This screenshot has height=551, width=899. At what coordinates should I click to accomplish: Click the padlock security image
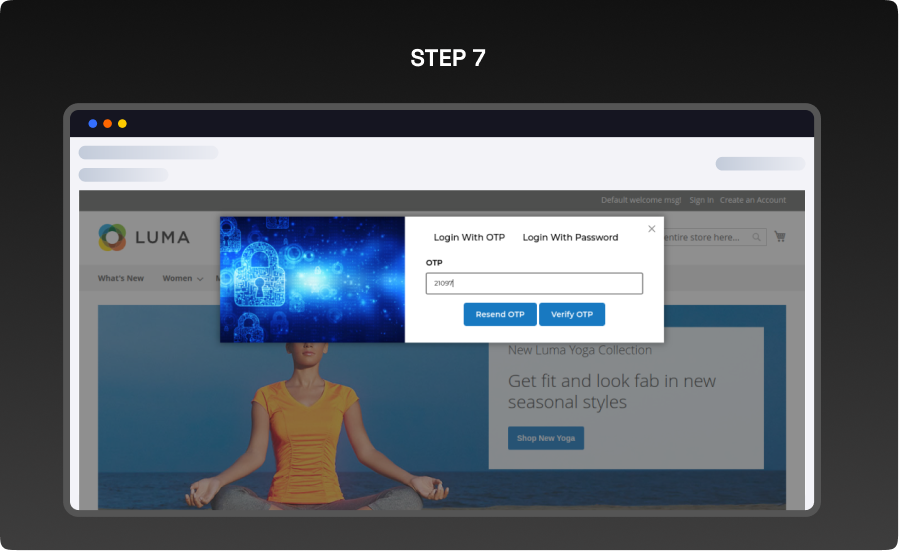coord(312,279)
